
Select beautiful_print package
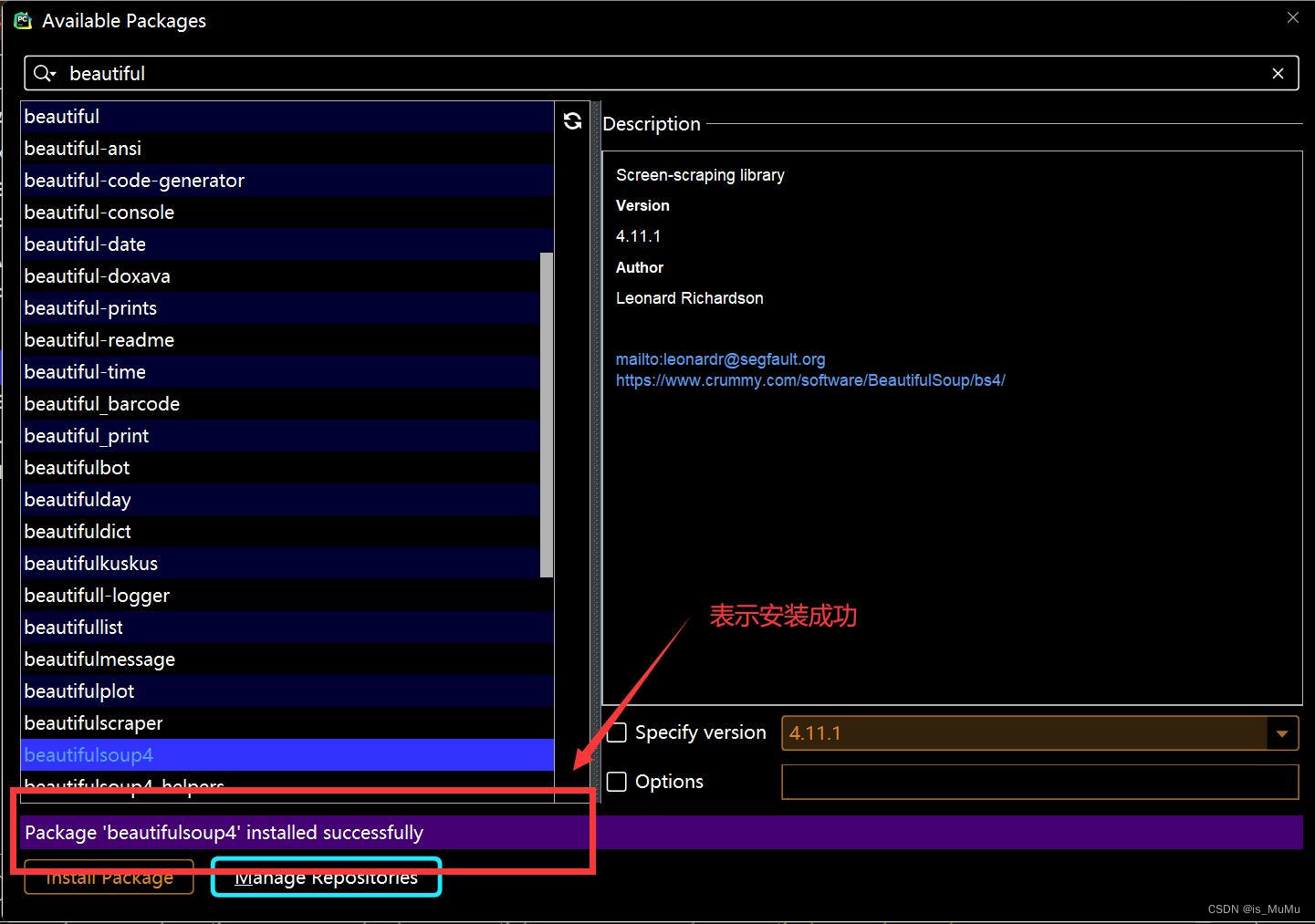coord(280,436)
